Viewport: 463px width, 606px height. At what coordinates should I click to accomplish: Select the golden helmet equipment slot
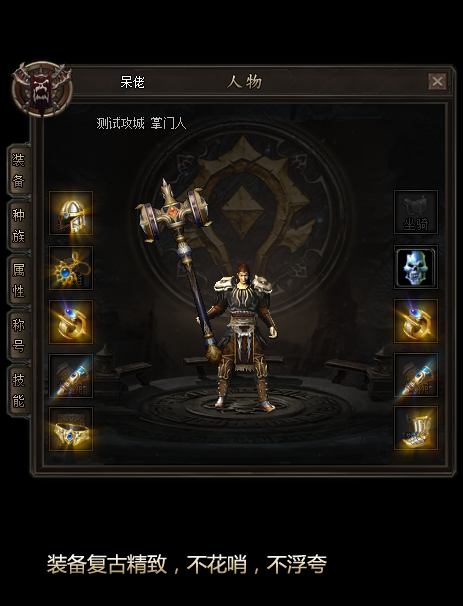pos(71,213)
